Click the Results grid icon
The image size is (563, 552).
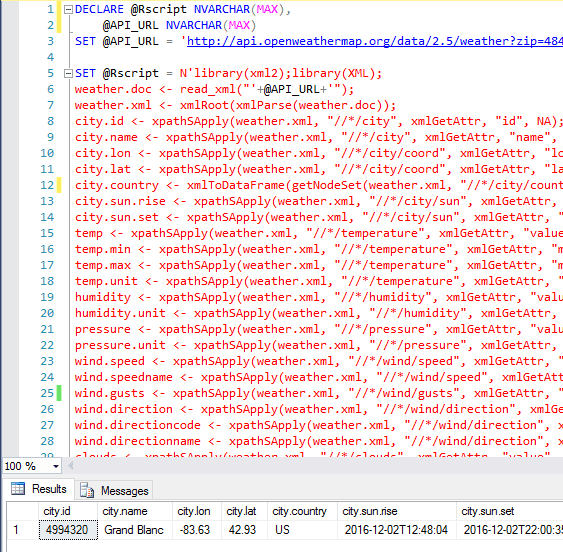click(x=18, y=489)
